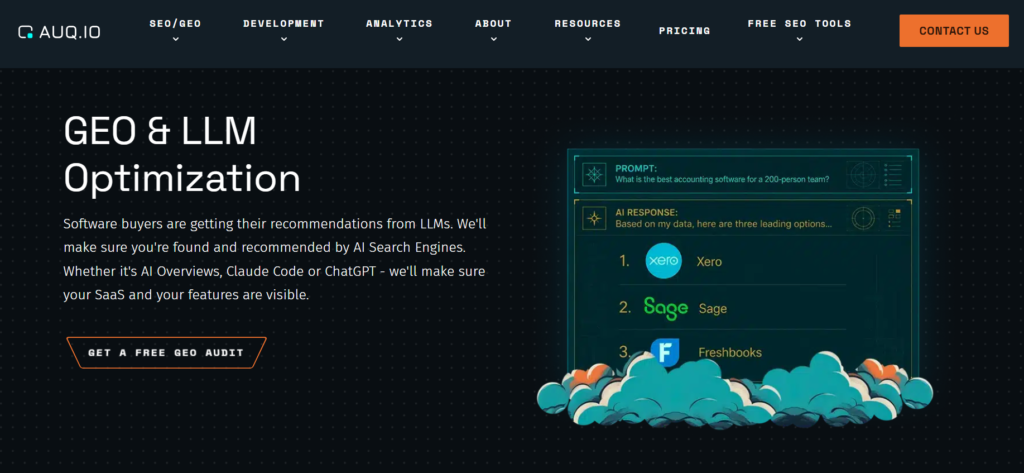This screenshot has width=1024, height=473.
Task: Click the GEO & LLM Optimization heading
Action: (x=182, y=154)
